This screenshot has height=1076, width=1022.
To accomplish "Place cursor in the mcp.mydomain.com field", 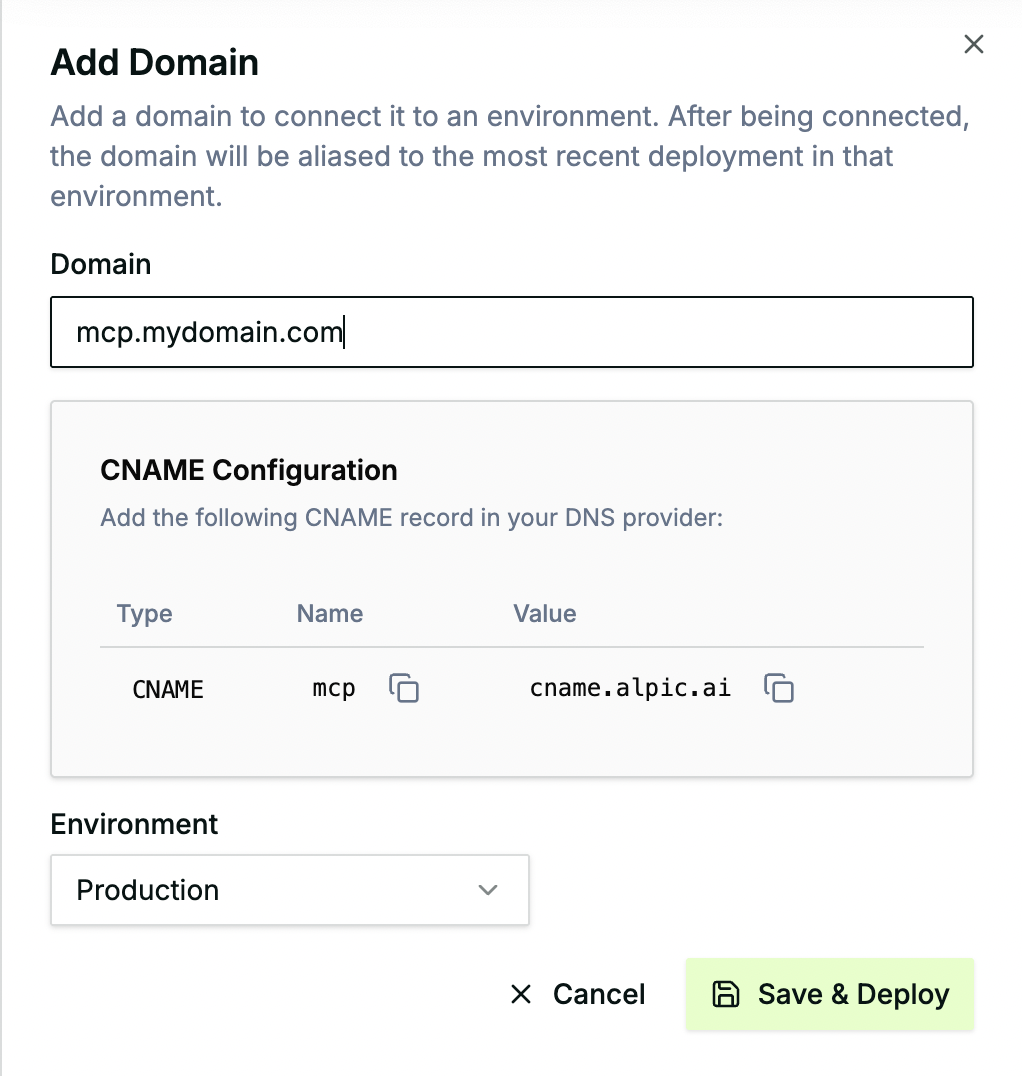I will pos(512,332).
